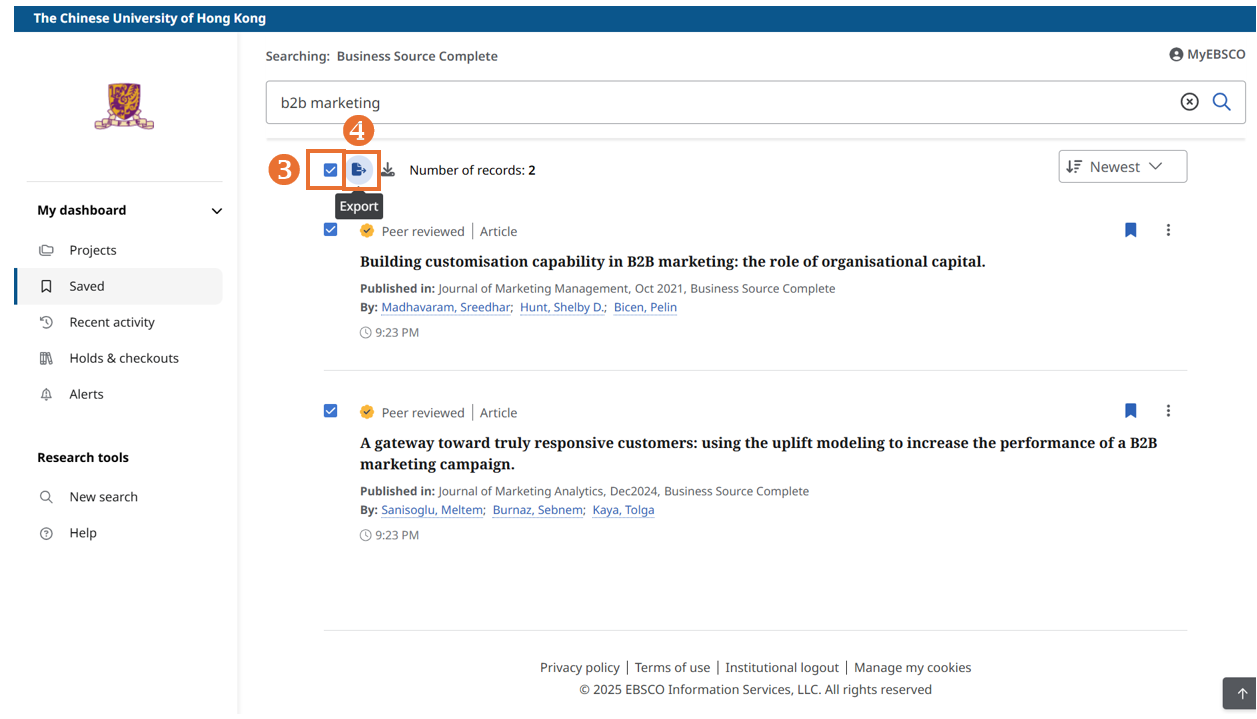
Task: Click the Searching: Business Source Complete label
Action: point(381,56)
